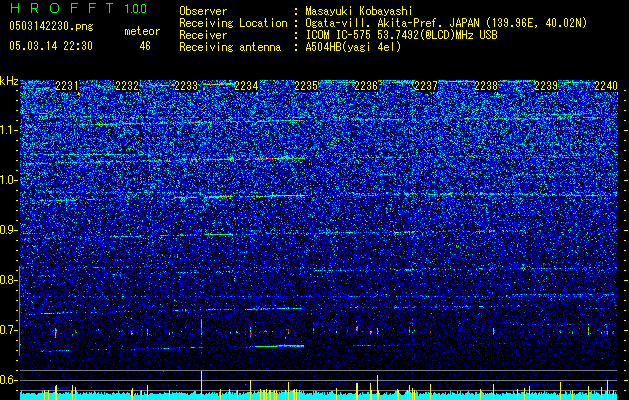Click the 2239 time marker
Viewport: 629px width, 400px height.
pyautogui.click(x=546, y=86)
